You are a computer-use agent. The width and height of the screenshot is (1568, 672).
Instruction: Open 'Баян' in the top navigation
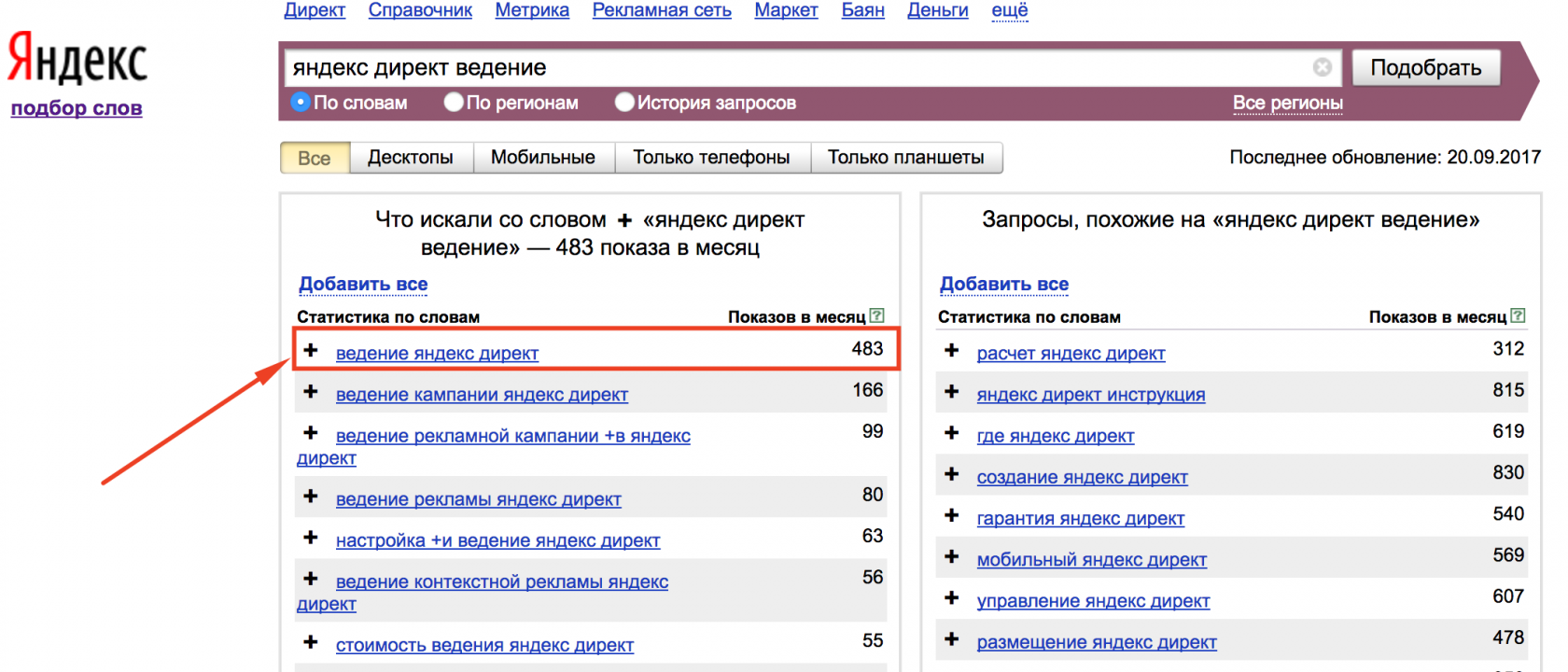point(862,10)
